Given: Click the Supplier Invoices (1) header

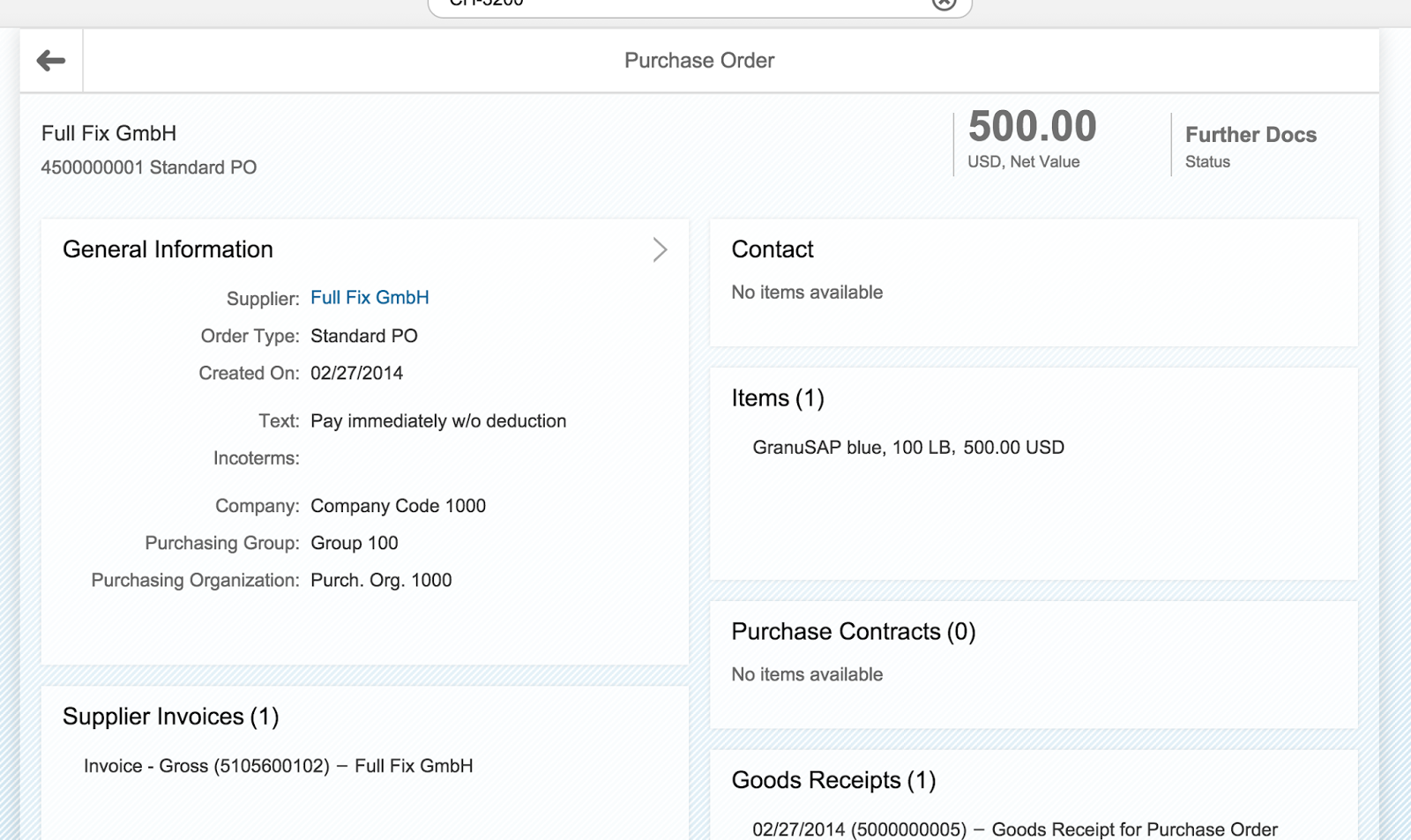Looking at the screenshot, I should coord(170,717).
